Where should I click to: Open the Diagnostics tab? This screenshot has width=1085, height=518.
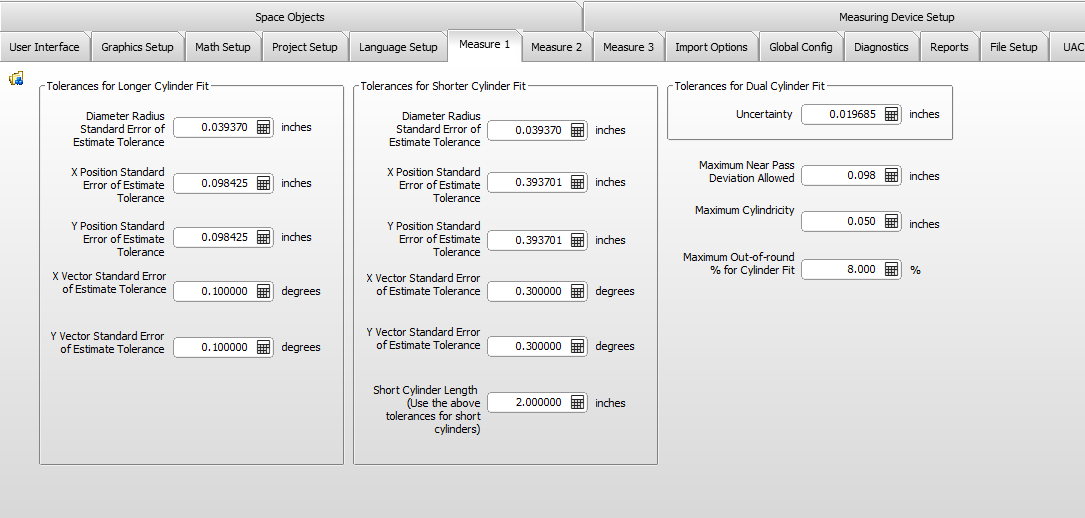pyautogui.click(x=881, y=47)
